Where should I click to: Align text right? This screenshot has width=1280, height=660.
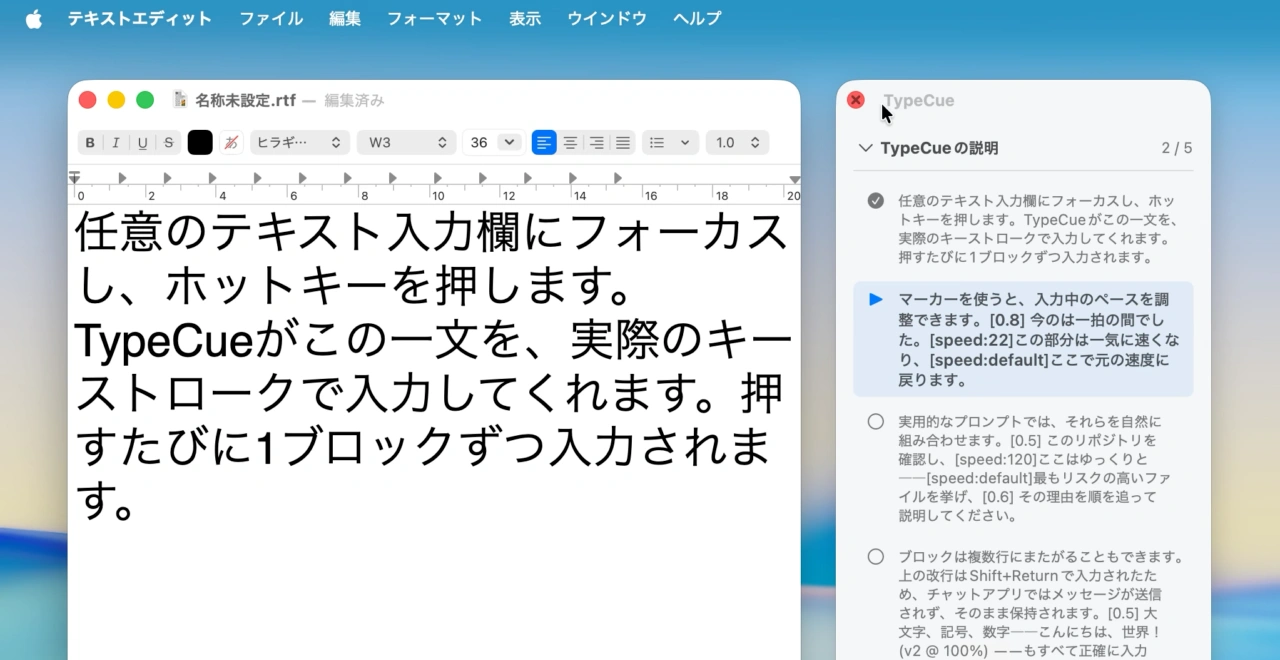click(x=596, y=143)
